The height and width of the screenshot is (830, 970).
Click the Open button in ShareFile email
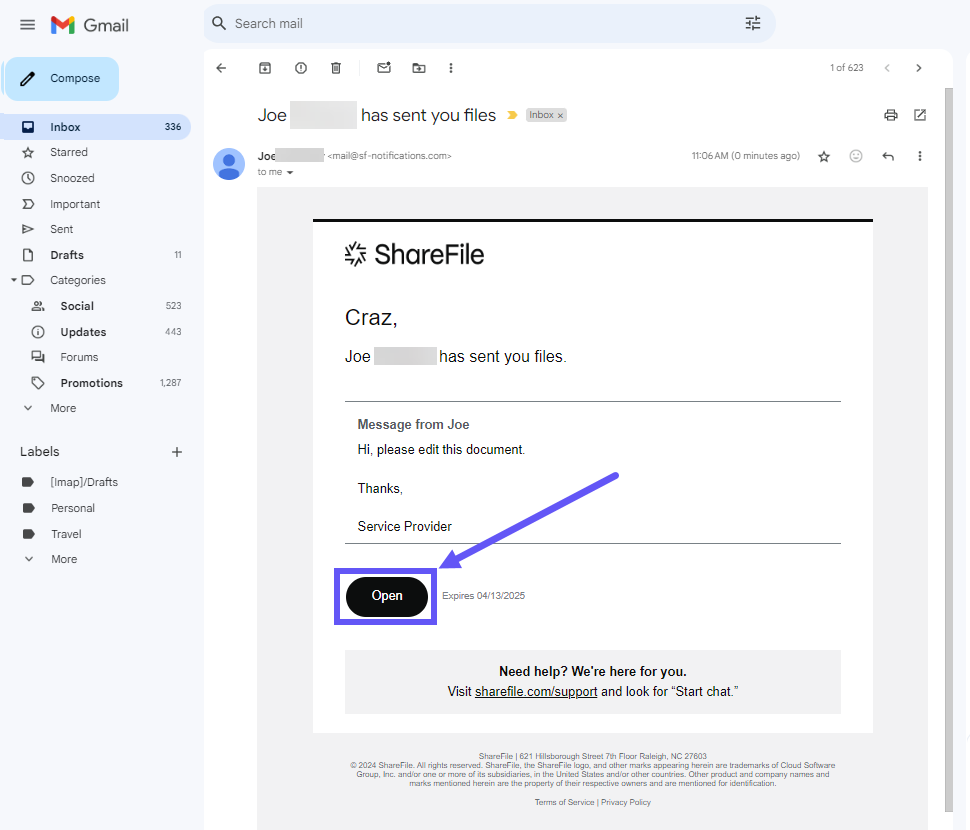[x=387, y=596]
